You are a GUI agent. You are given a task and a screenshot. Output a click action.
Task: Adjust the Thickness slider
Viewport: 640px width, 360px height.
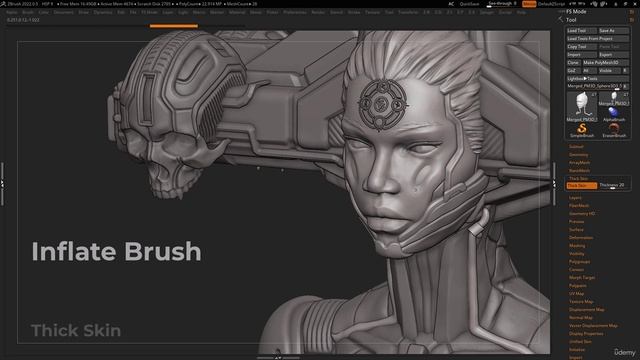(613, 186)
